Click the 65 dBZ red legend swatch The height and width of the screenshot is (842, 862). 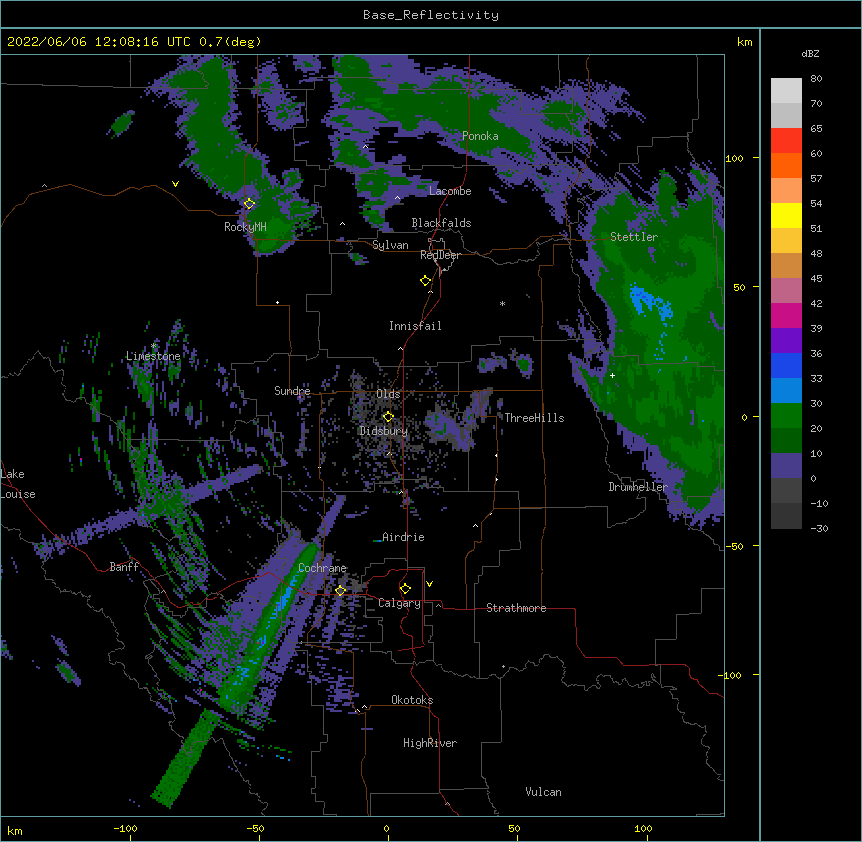[x=786, y=141]
